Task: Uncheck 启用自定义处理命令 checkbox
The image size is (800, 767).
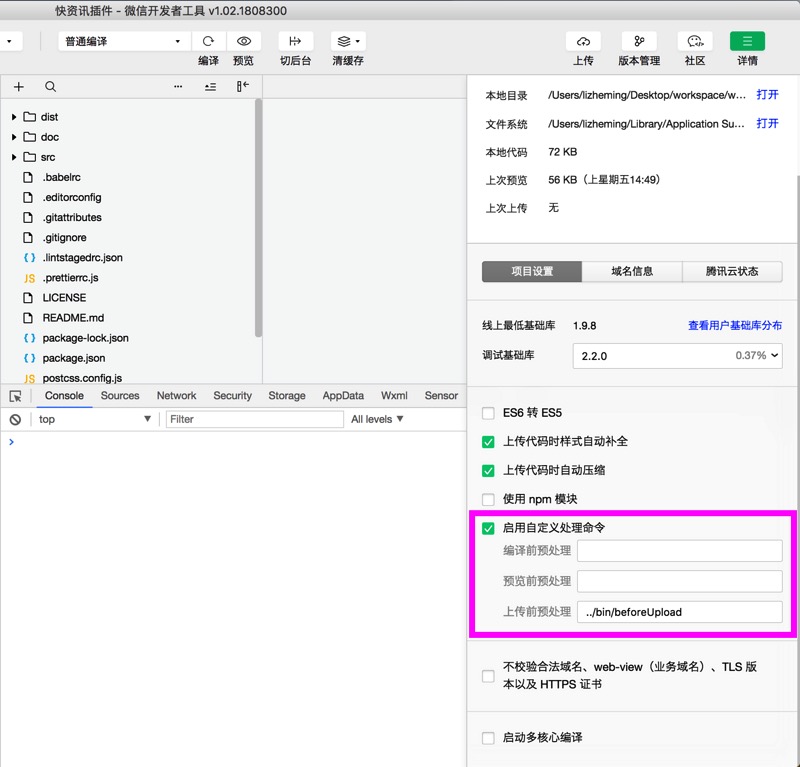Action: pyautogui.click(x=488, y=528)
